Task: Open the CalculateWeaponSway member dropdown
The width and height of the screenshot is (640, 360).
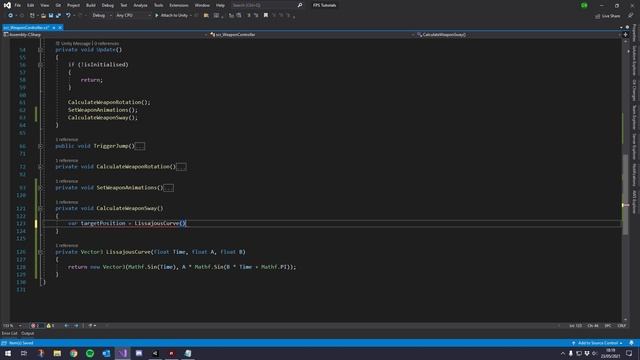Action: click(x=518, y=35)
